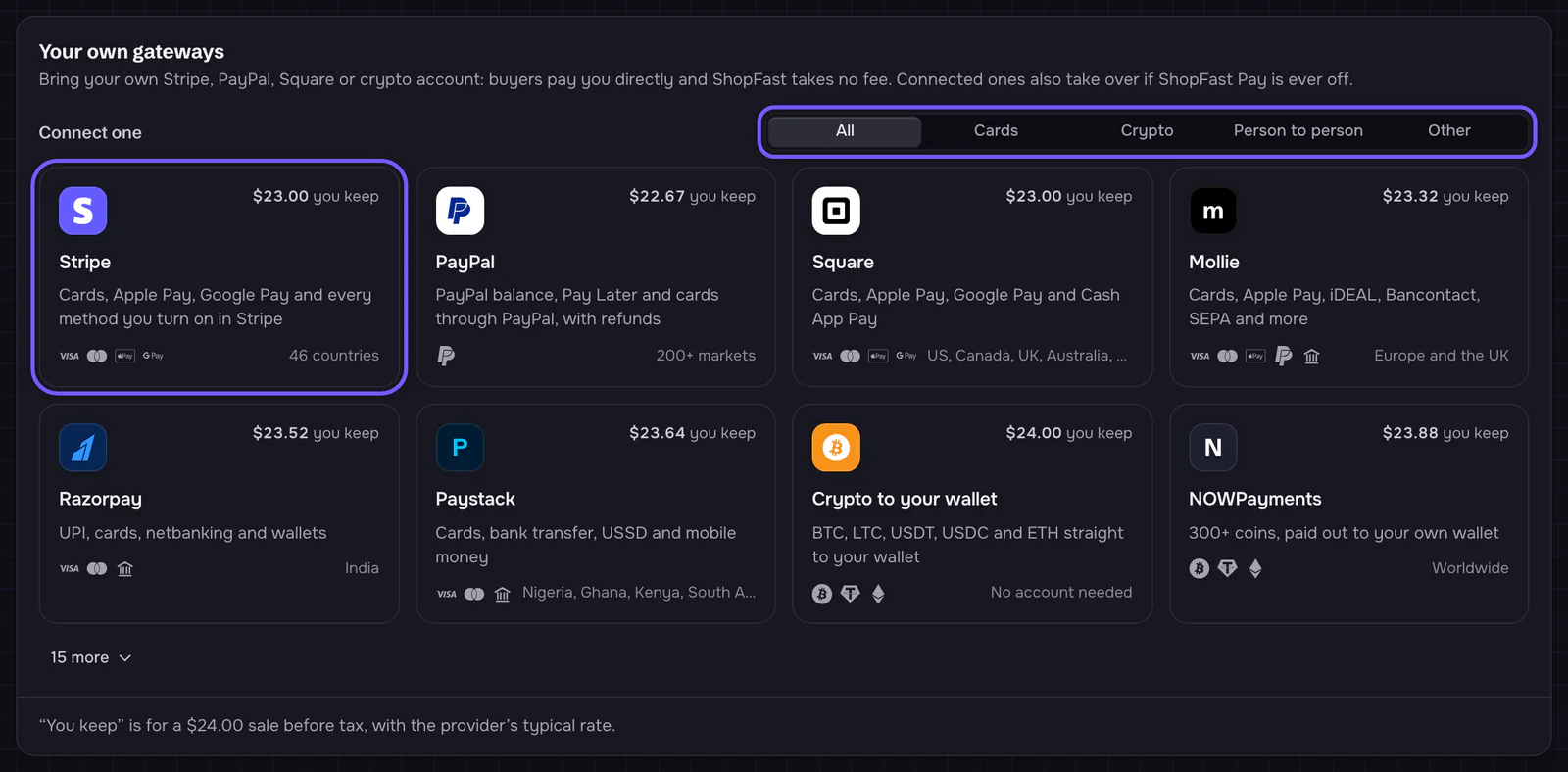
Task: Click the '200+ markets' text
Action: pos(706,356)
